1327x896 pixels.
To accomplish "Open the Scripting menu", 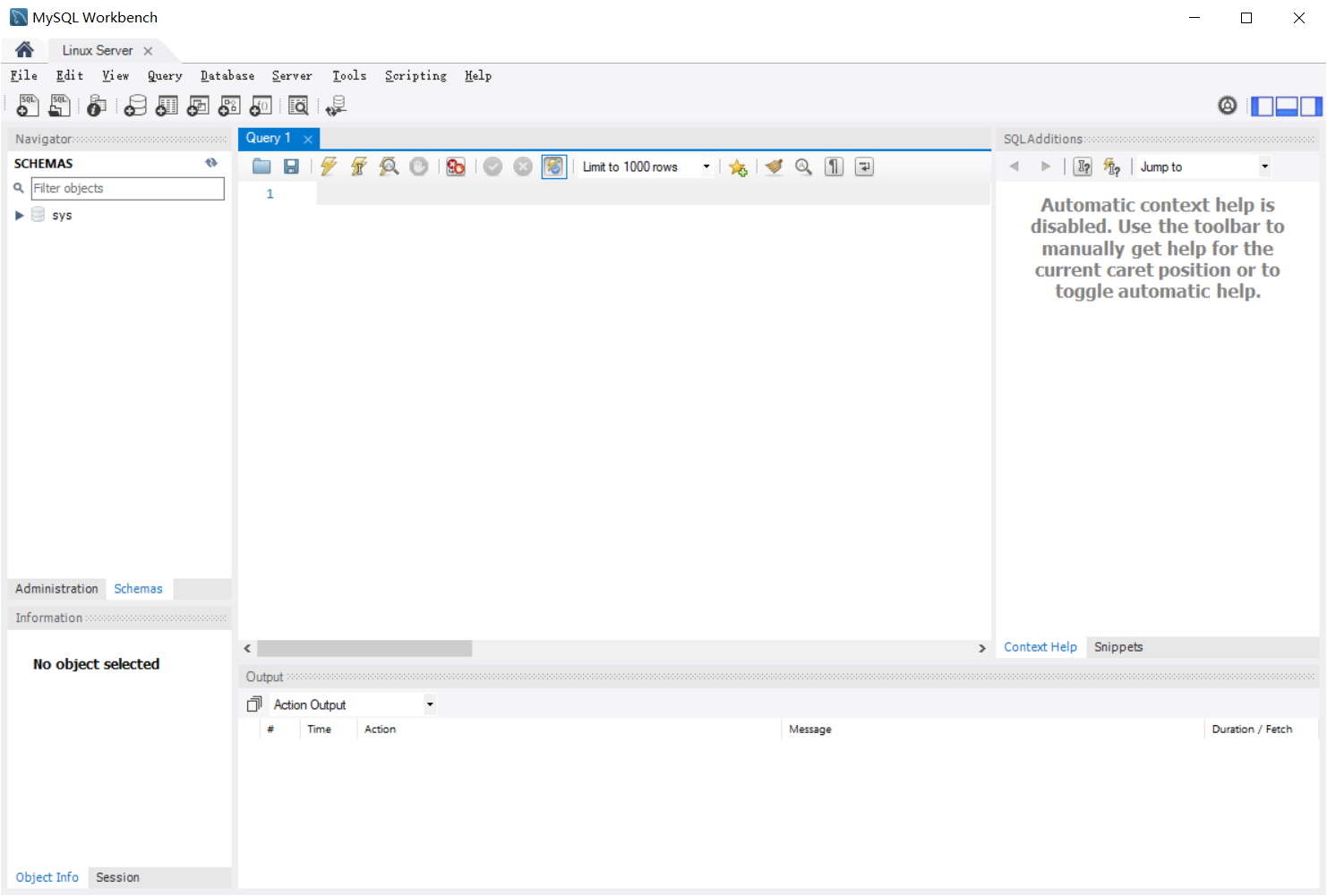I will point(415,76).
